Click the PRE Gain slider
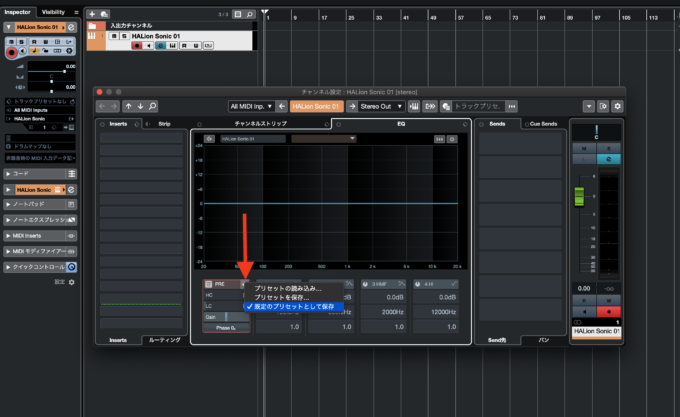Image resolution: width=680 pixels, height=417 pixels. point(226,317)
